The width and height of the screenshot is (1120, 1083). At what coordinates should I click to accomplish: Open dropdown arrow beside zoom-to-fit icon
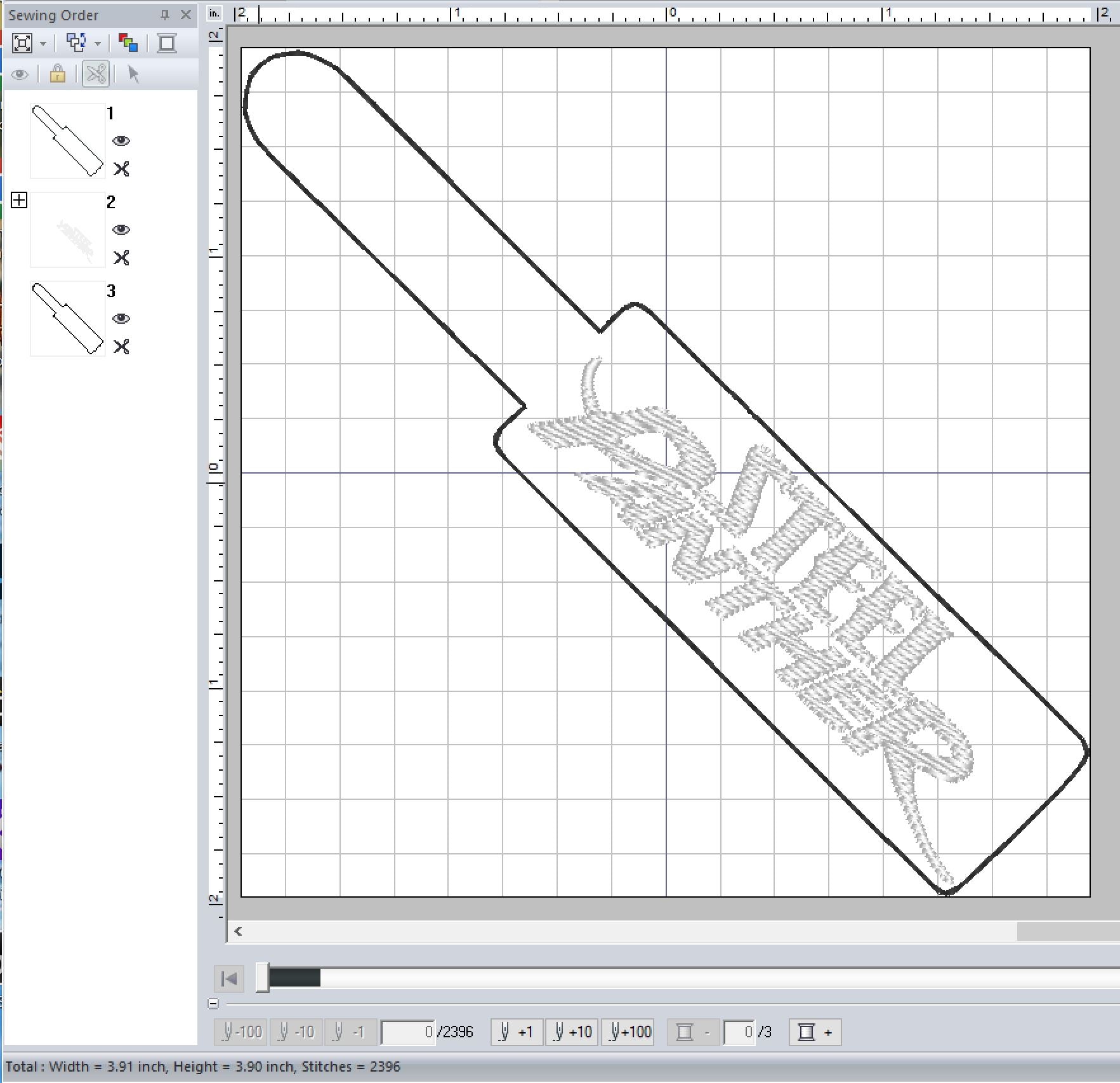coord(43,44)
